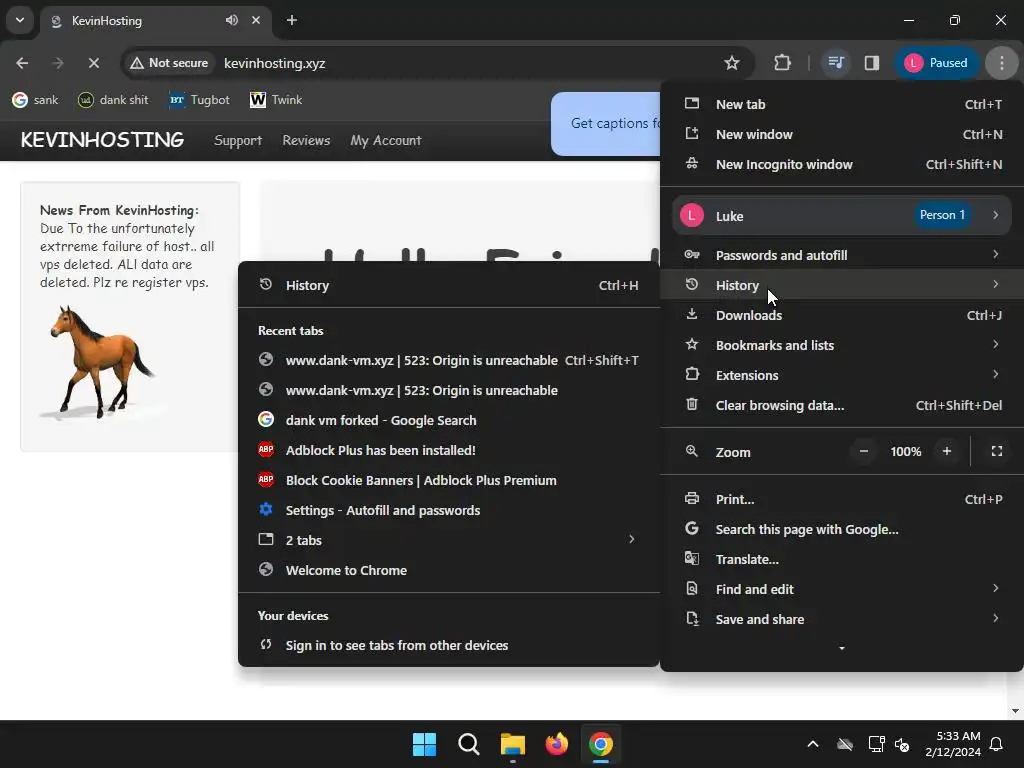1024x768 pixels.
Task: Bookmark this page with the star icon
Action: click(x=731, y=63)
